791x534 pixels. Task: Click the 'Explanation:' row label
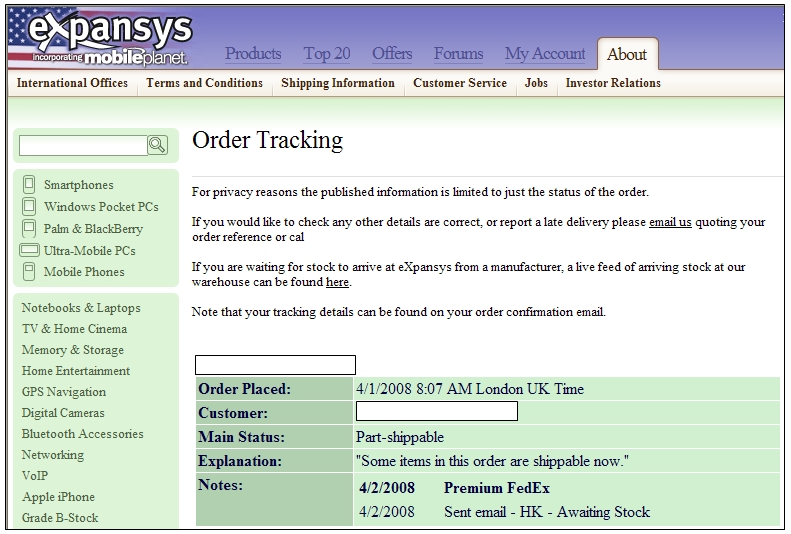click(x=240, y=461)
